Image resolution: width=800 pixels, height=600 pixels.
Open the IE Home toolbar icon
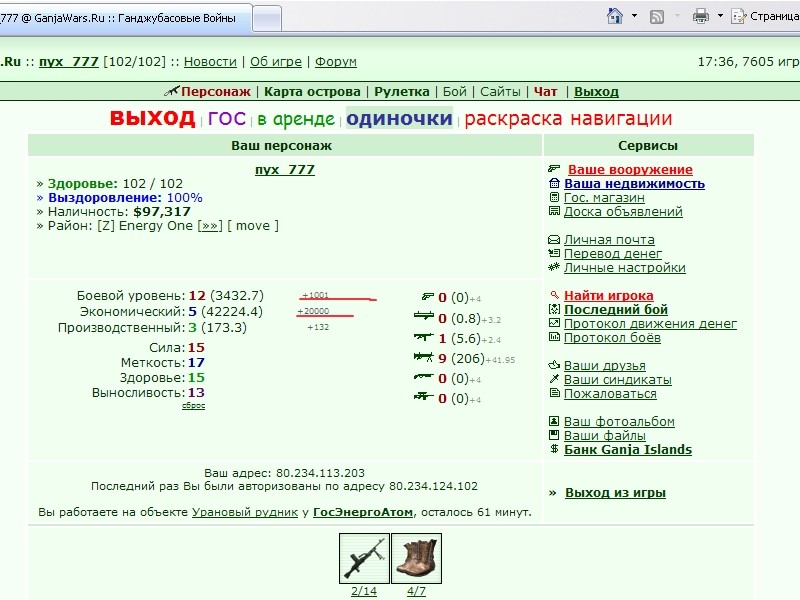615,16
